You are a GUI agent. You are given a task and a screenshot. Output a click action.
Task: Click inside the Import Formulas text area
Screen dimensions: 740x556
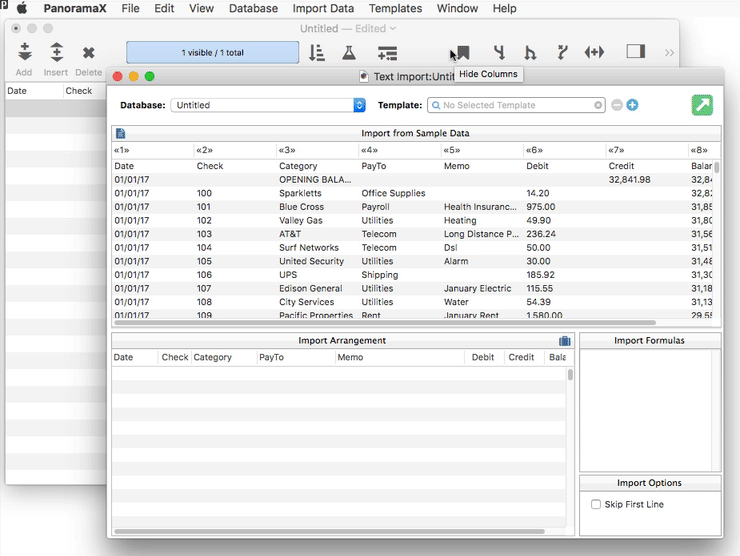(x=645, y=410)
